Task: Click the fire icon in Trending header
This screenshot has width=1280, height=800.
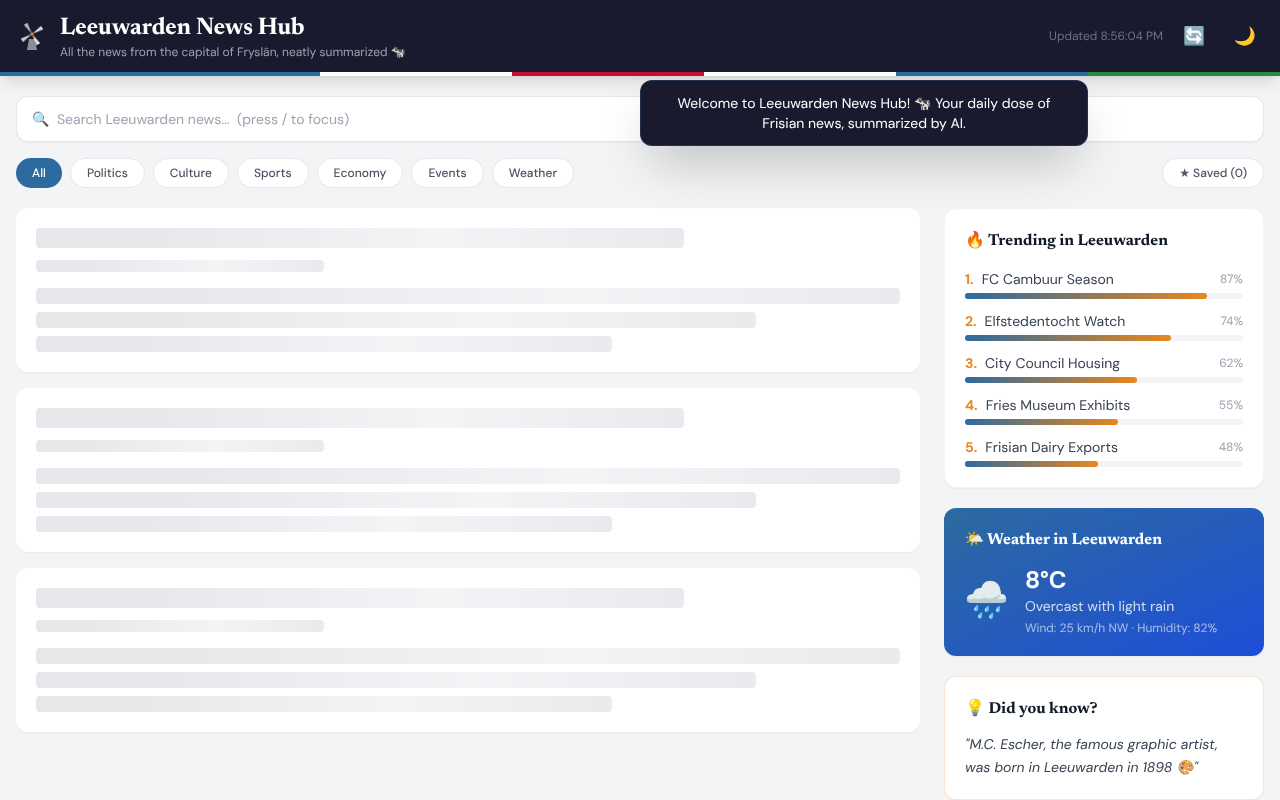Action: point(974,240)
